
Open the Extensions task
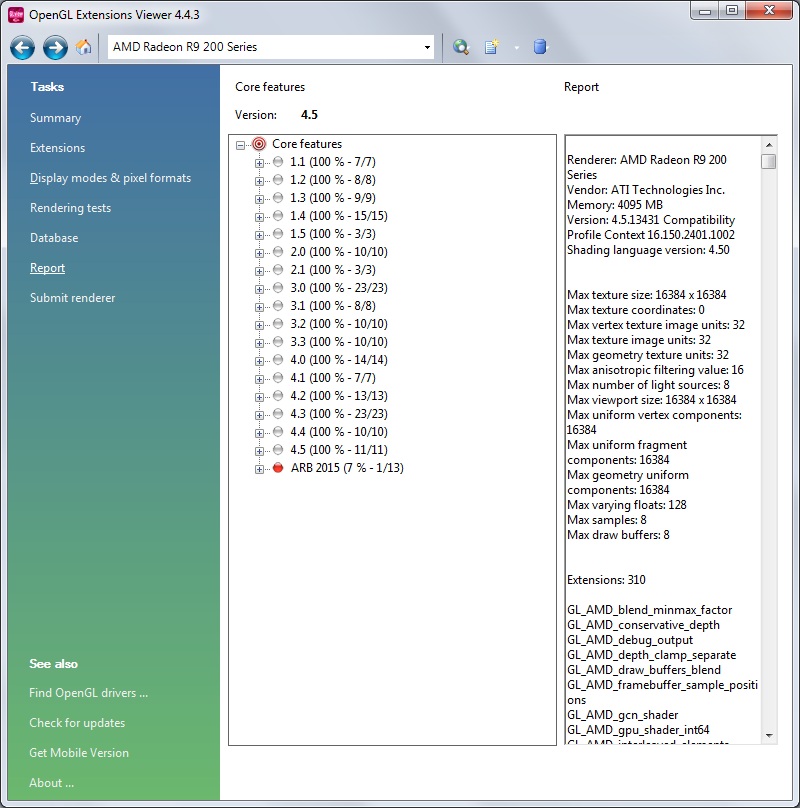(x=57, y=148)
